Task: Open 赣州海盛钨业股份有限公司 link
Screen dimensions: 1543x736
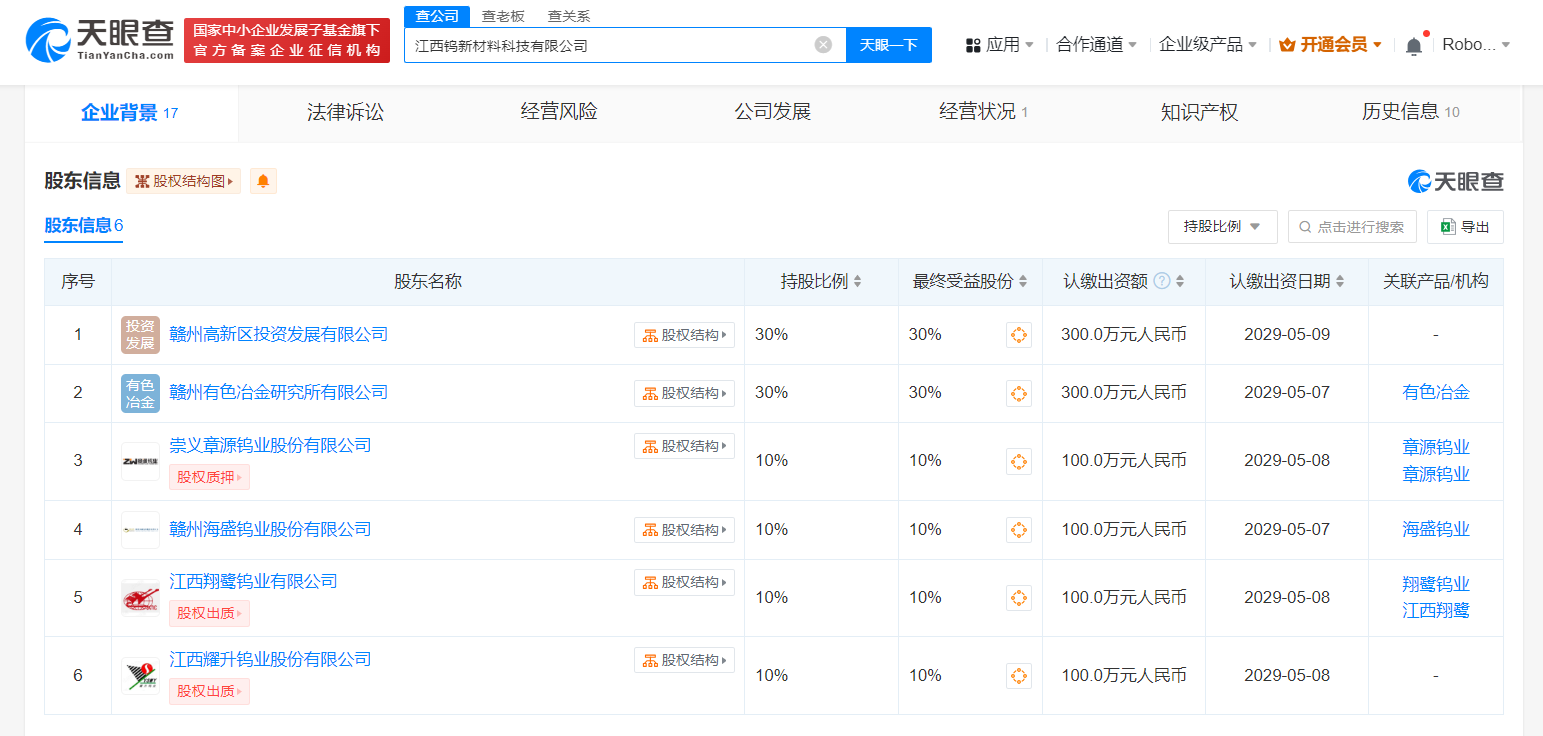Action: coord(270,530)
